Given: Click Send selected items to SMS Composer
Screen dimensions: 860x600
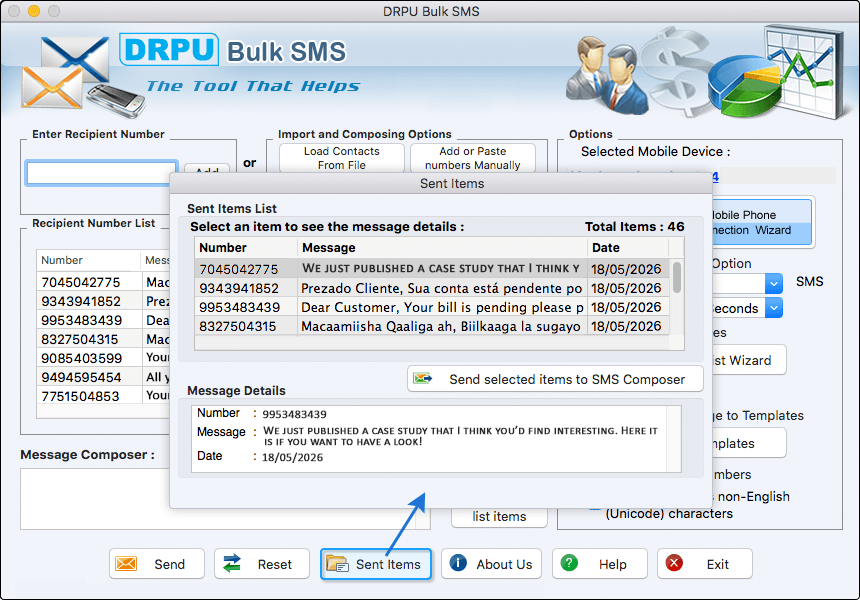Looking at the screenshot, I should point(555,379).
